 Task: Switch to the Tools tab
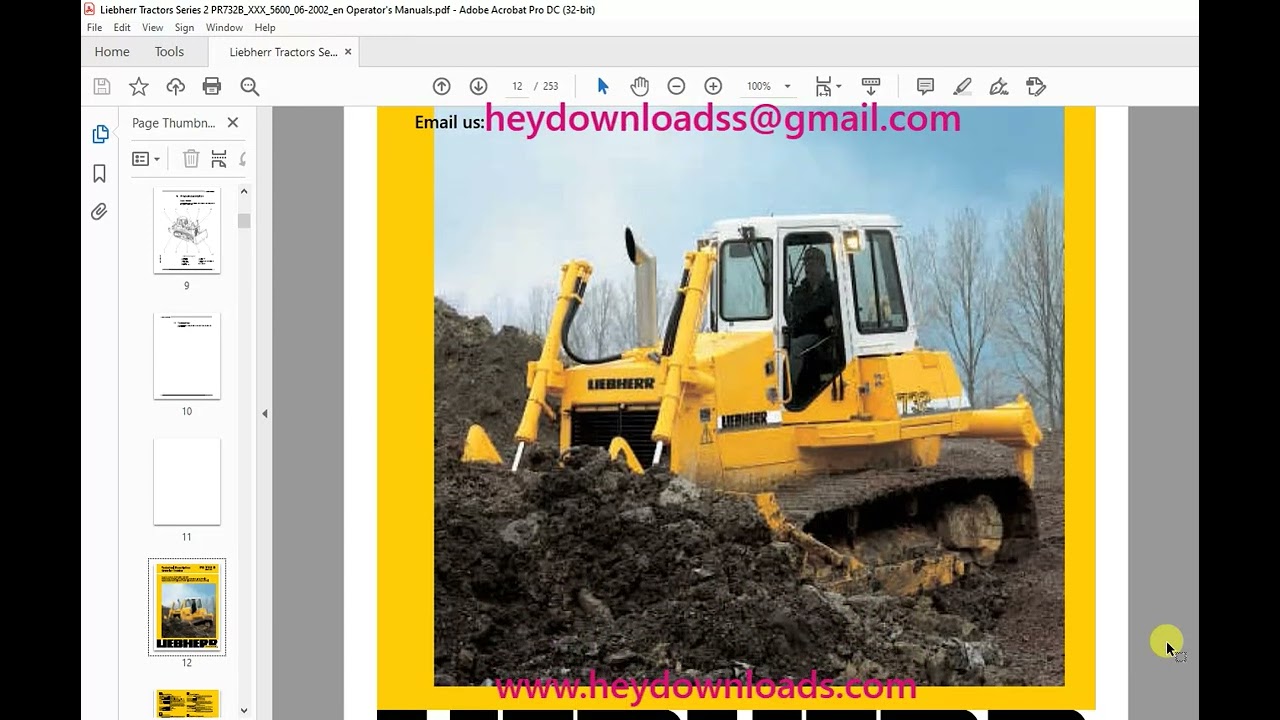[169, 52]
